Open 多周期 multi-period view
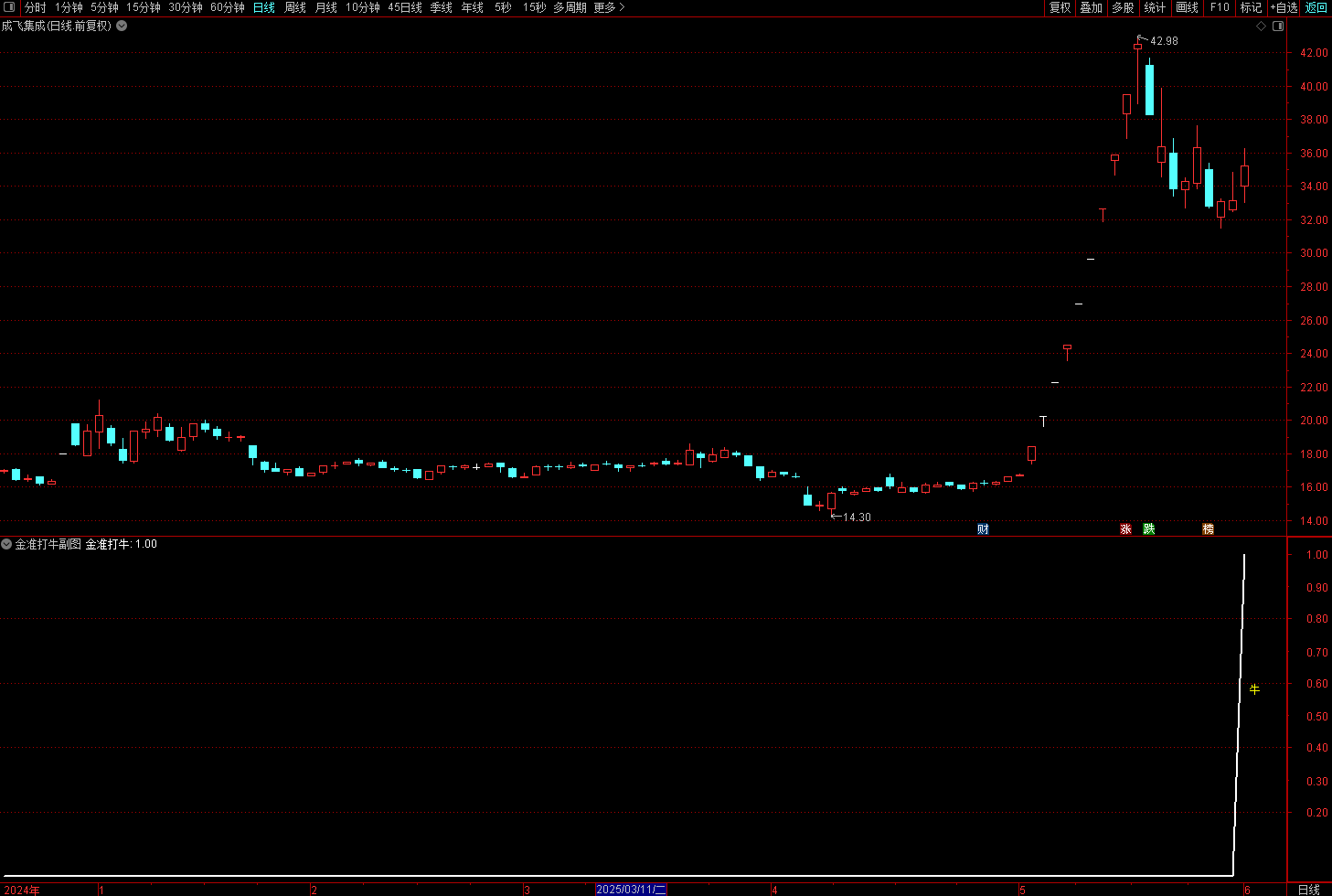 pos(570,7)
